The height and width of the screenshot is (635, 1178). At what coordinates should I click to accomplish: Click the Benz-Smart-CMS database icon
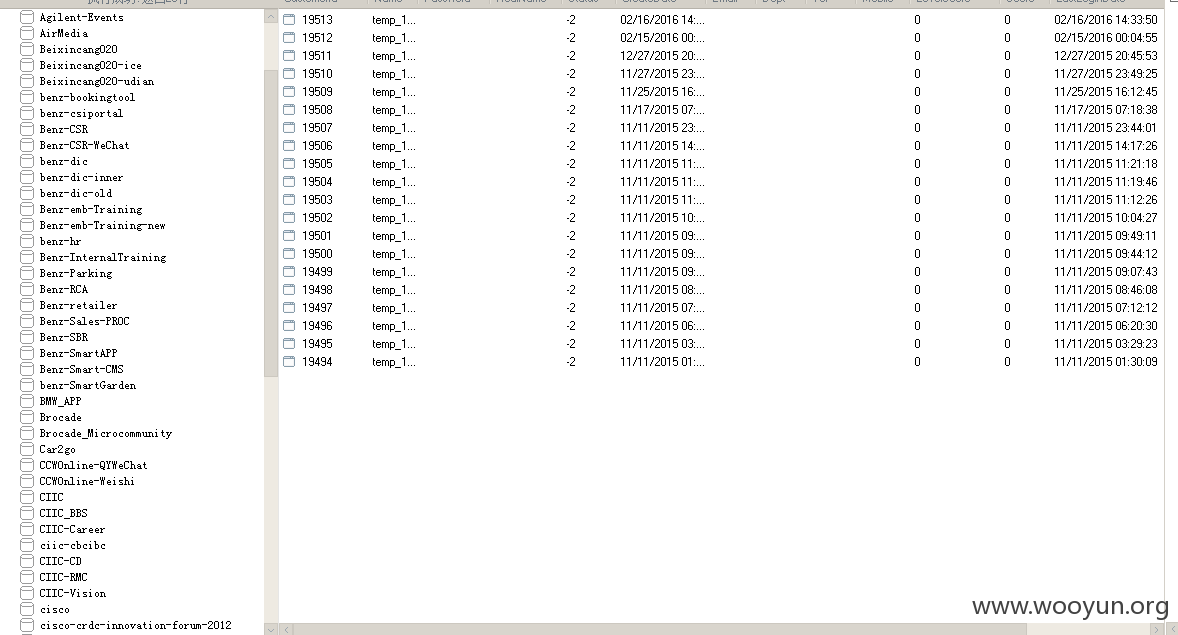pyautogui.click(x=27, y=369)
